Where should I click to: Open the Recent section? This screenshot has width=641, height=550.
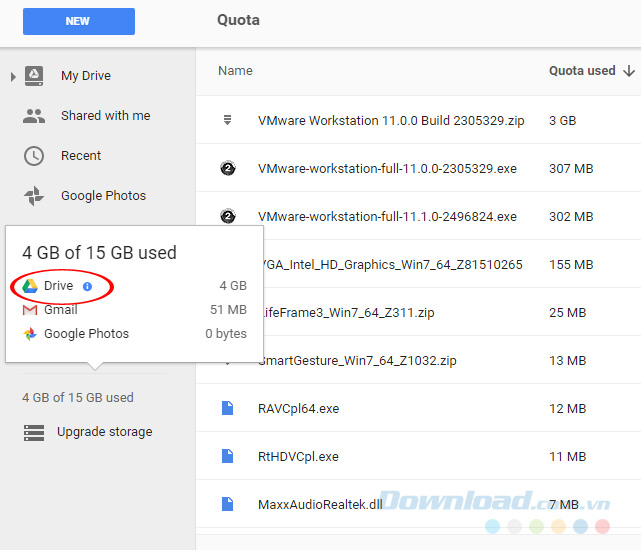(x=81, y=156)
